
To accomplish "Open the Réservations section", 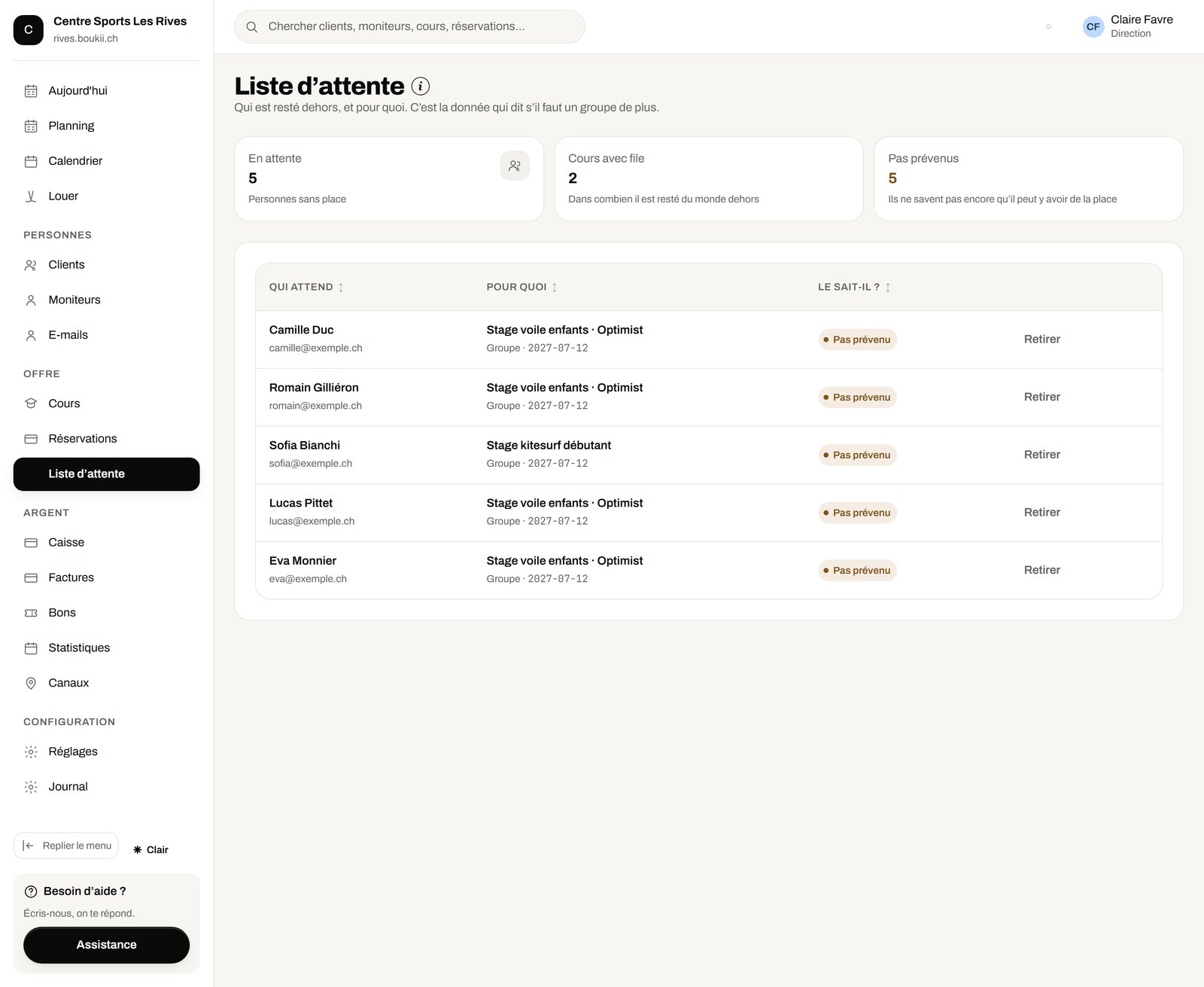I will (x=106, y=439).
